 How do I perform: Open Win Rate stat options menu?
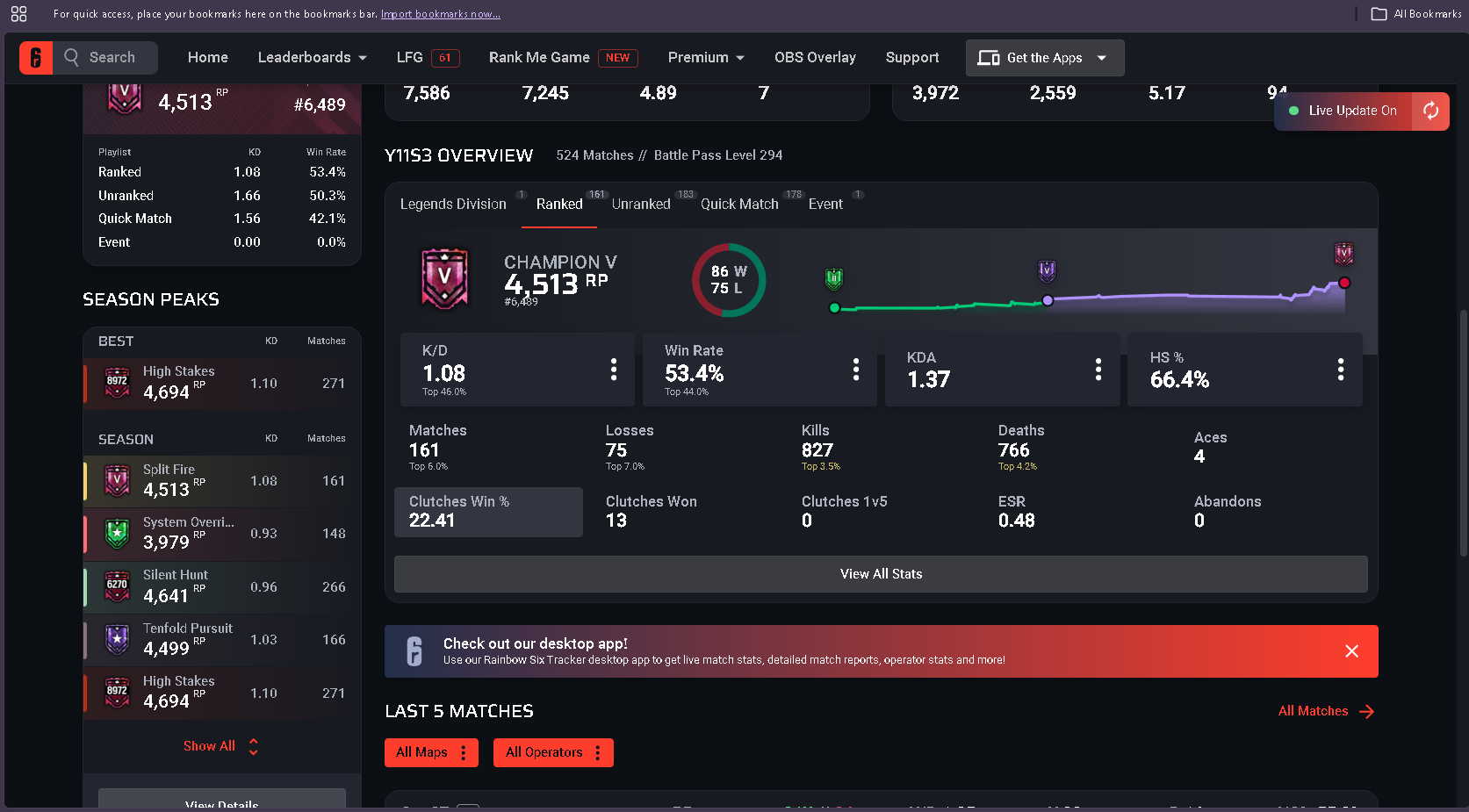(x=856, y=370)
